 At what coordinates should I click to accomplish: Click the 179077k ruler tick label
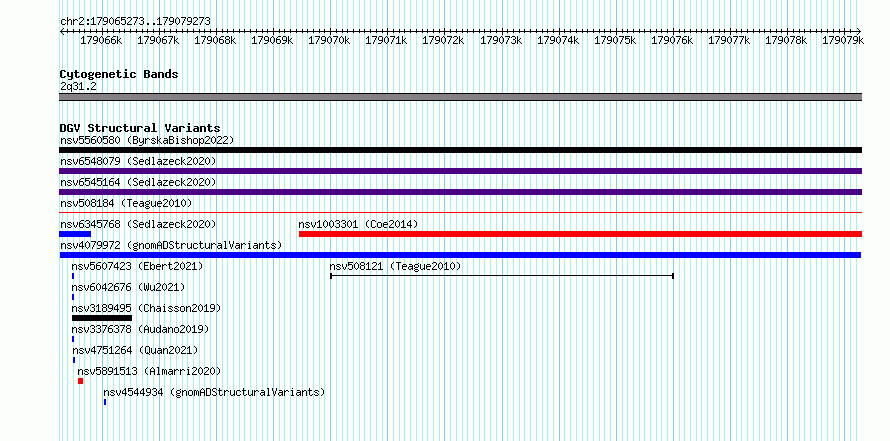[x=729, y=40]
